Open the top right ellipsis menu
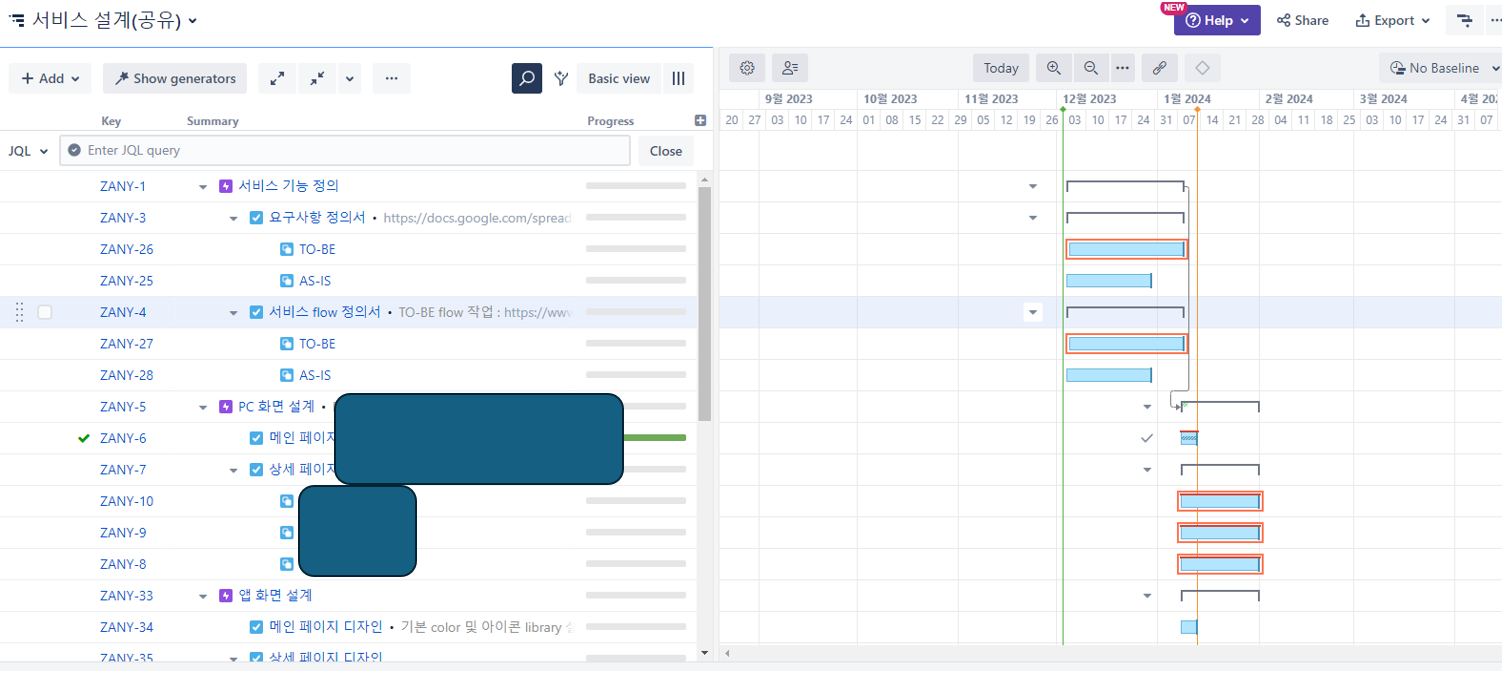This screenshot has height=680, width=1502. (x=1496, y=20)
